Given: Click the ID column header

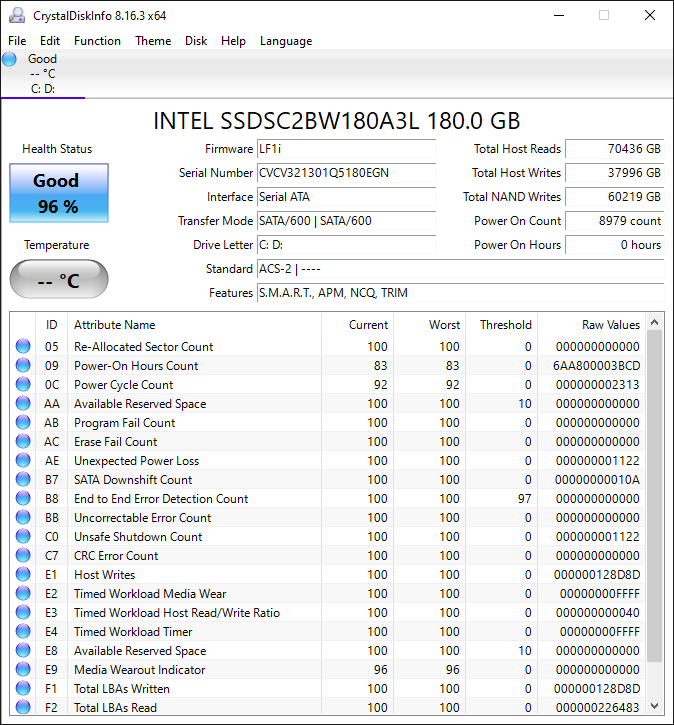Looking at the screenshot, I should (x=52, y=325).
